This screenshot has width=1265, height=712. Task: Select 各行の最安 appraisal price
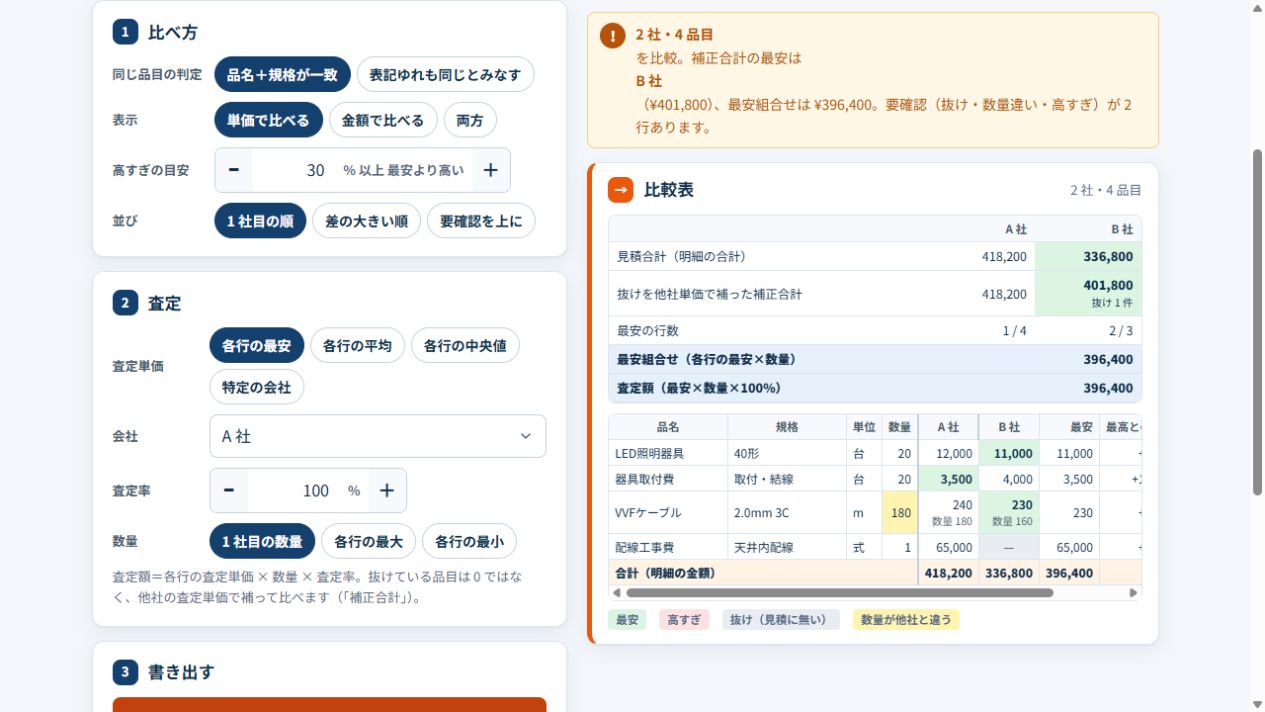256,345
